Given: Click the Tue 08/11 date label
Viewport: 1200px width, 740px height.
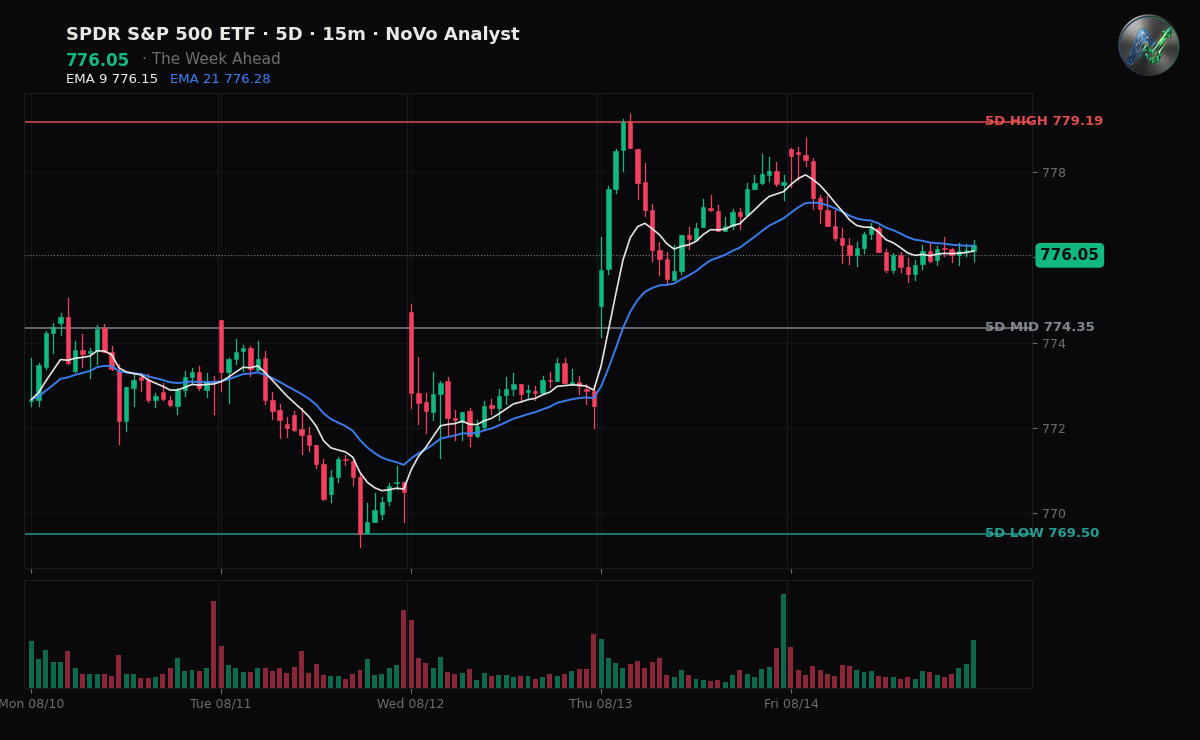Looking at the screenshot, I should [221, 704].
